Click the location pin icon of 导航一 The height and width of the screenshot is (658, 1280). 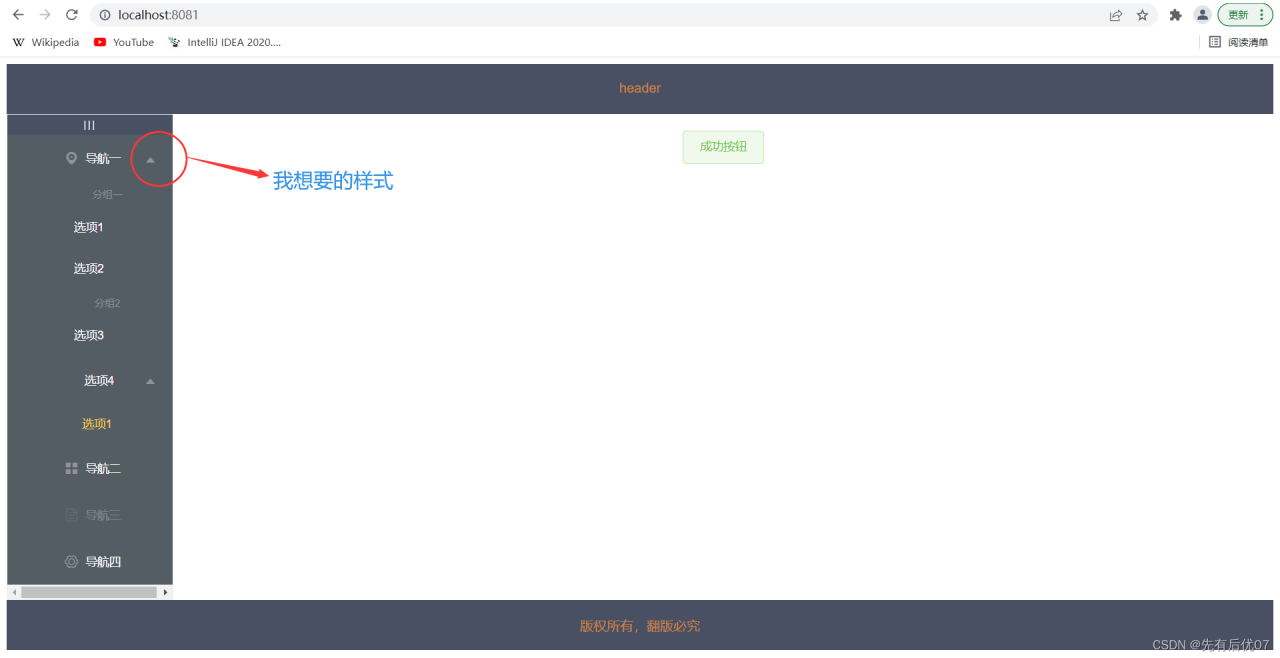pyautogui.click(x=71, y=158)
